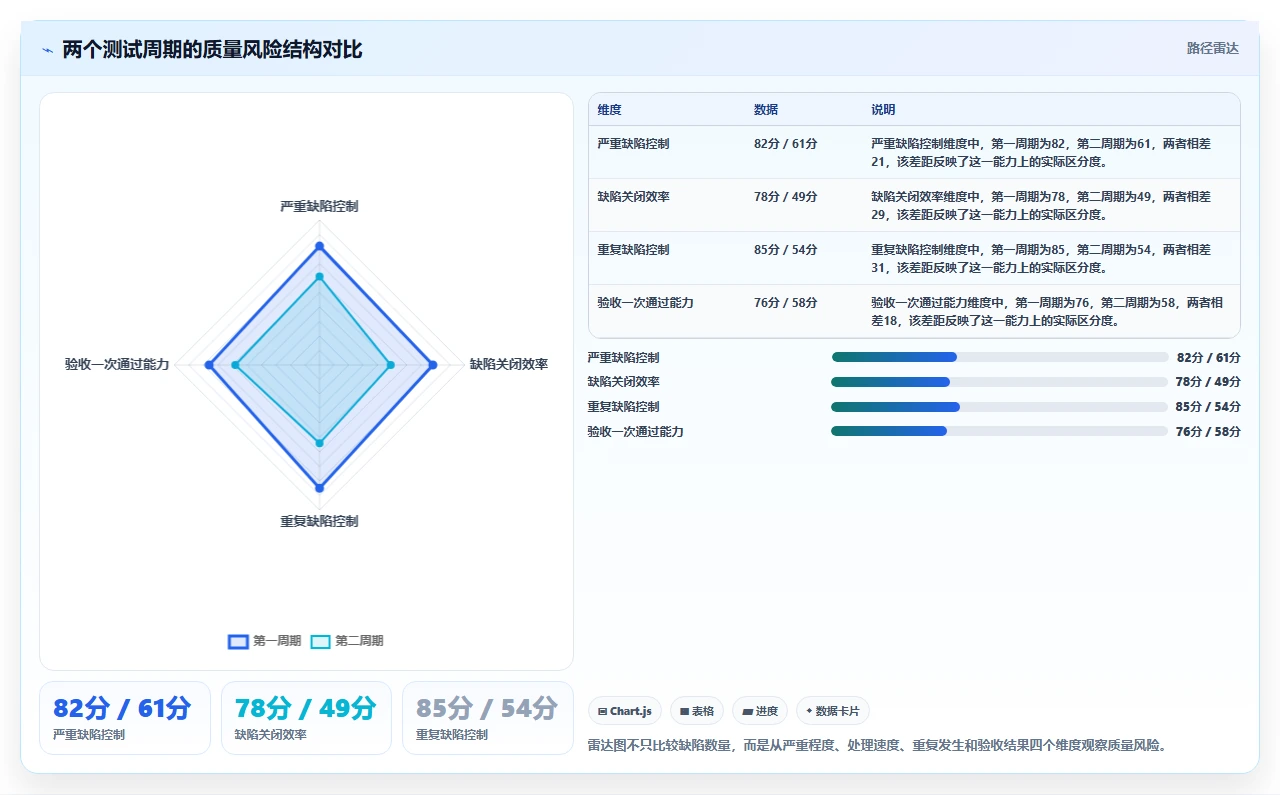Click the 路径雷达 label in header
This screenshot has width=1280, height=795.
click(x=1212, y=48)
